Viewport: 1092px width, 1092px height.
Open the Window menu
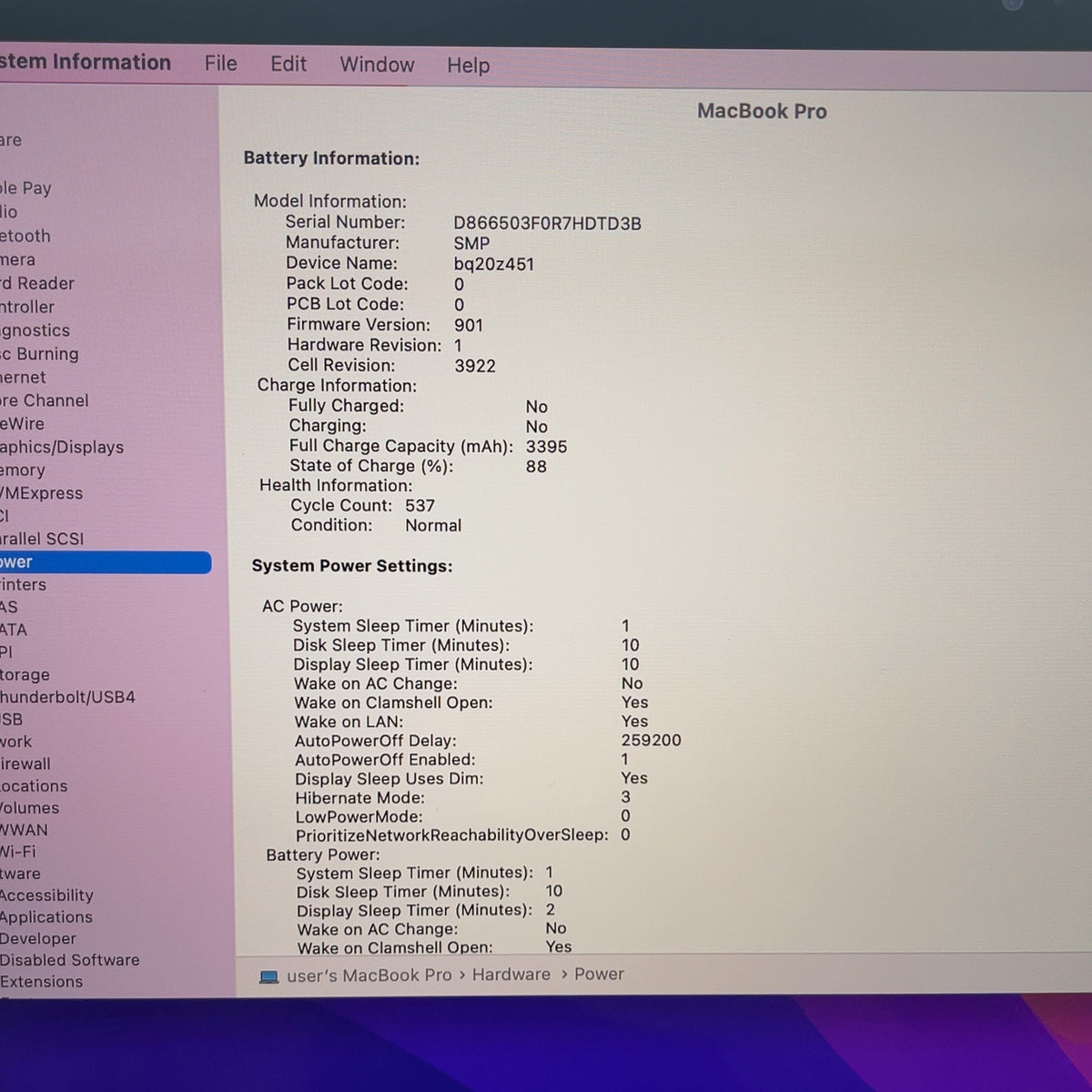click(377, 65)
